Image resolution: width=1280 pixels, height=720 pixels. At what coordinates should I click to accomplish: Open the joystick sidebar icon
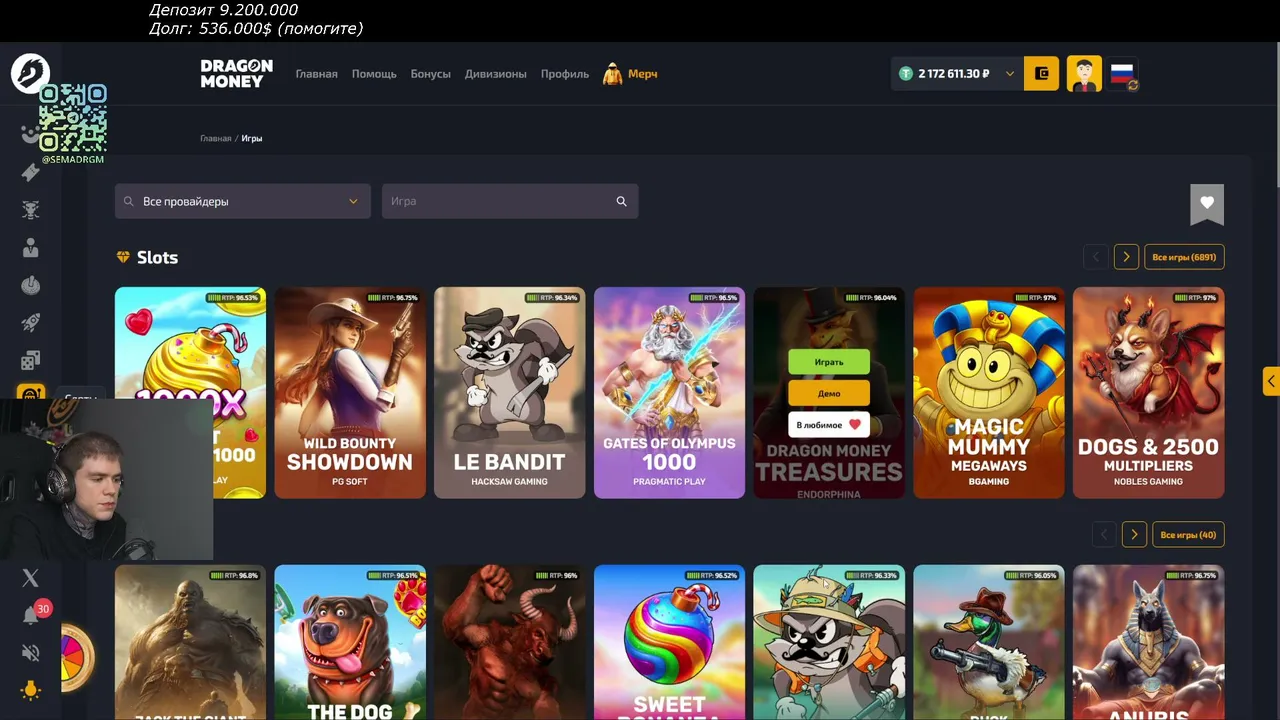(31, 286)
